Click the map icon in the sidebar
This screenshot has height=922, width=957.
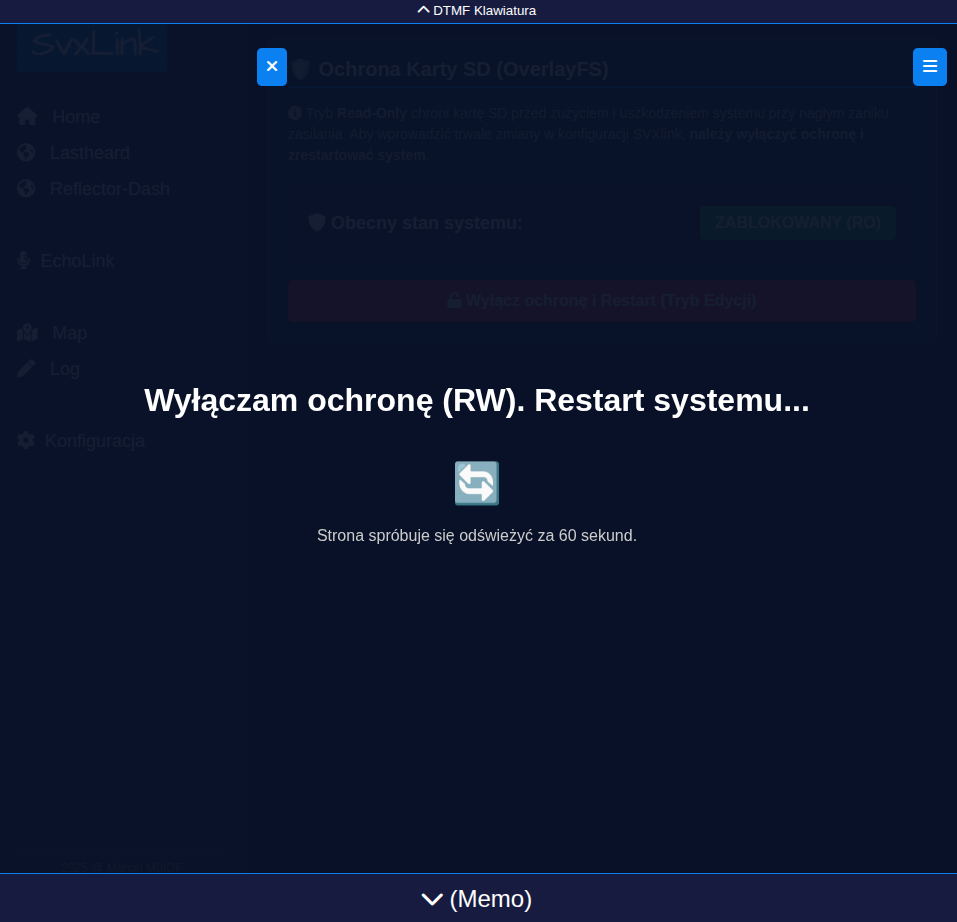(x=27, y=333)
